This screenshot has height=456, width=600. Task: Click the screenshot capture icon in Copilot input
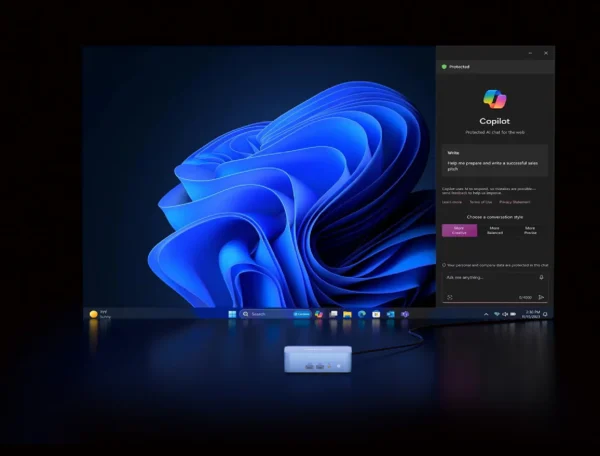tap(450, 297)
